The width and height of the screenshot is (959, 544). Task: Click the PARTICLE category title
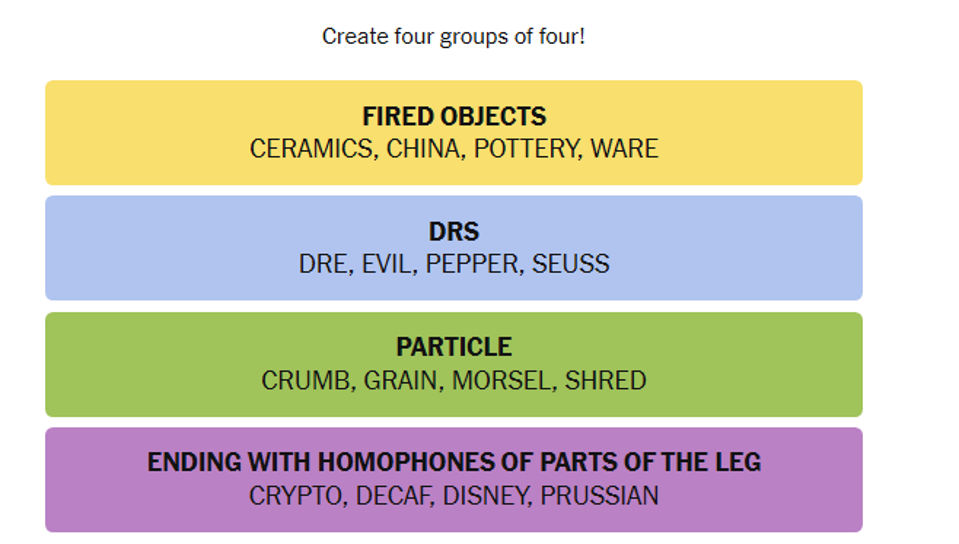pyautogui.click(x=454, y=347)
